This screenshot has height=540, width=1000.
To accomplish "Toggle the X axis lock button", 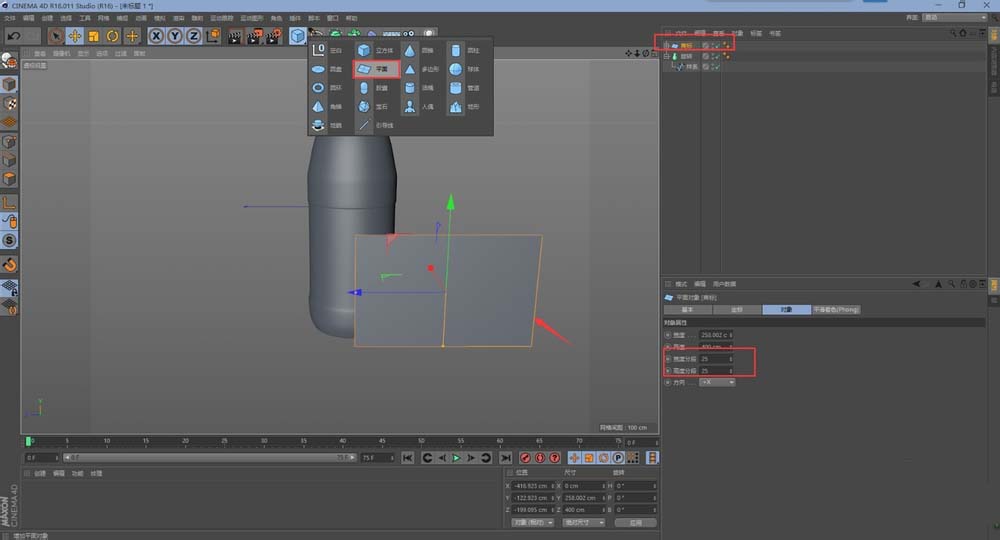I will coord(157,36).
